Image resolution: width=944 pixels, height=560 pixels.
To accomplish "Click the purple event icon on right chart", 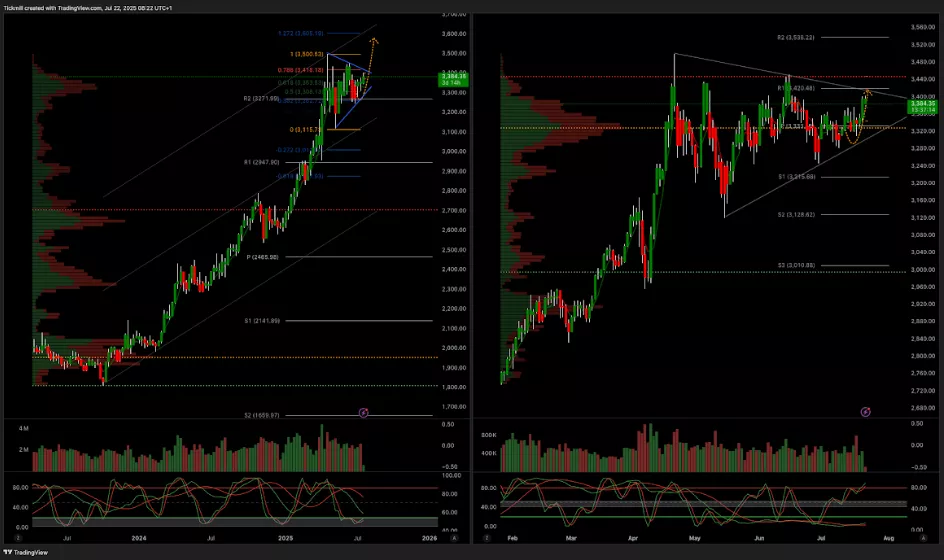I will [865, 412].
